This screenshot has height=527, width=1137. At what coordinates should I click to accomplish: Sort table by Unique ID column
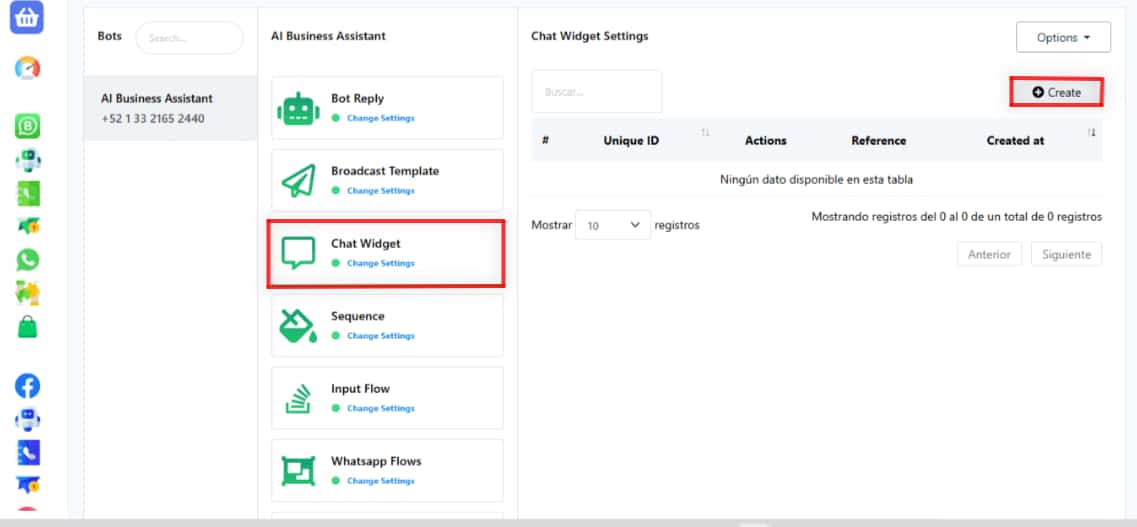[631, 141]
